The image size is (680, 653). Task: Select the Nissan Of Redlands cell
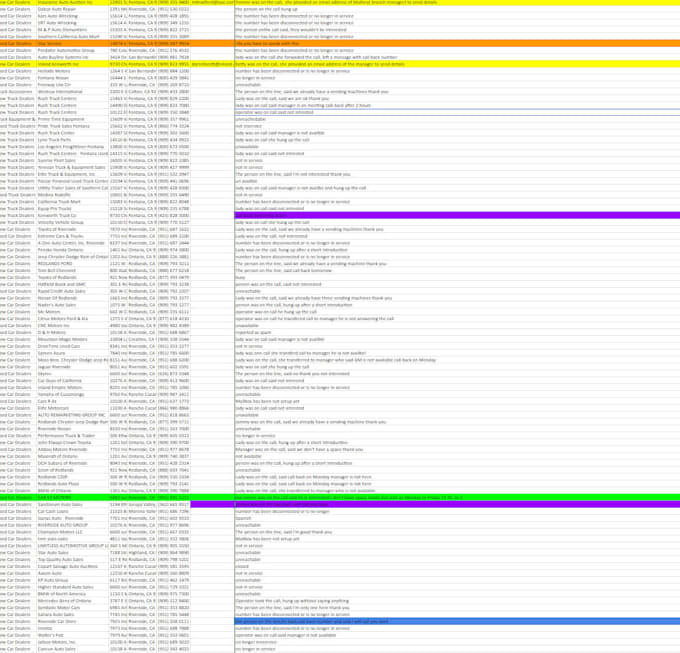pyautogui.click(x=72, y=298)
